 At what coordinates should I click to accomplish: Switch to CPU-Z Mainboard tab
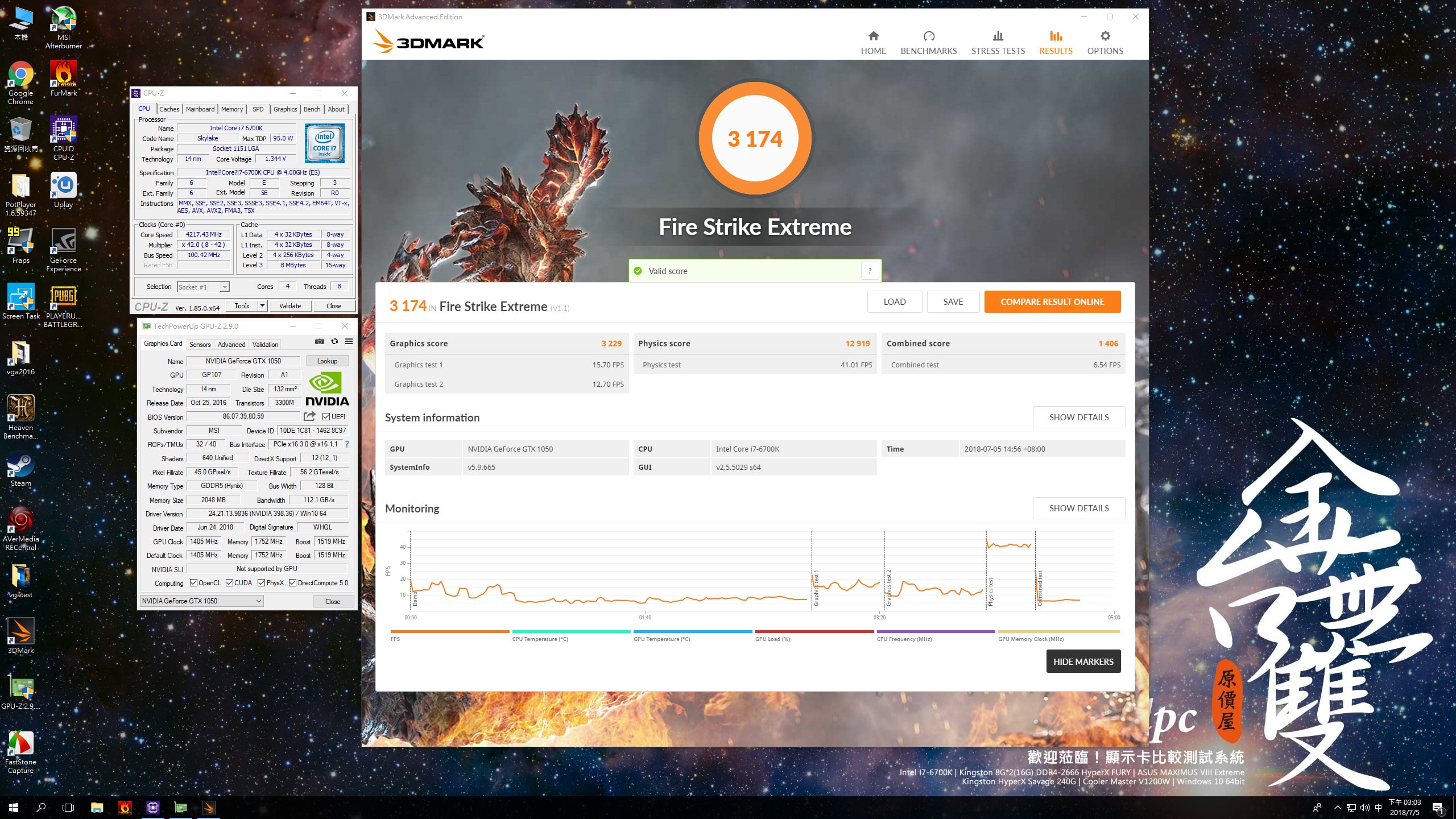pyautogui.click(x=200, y=109)
